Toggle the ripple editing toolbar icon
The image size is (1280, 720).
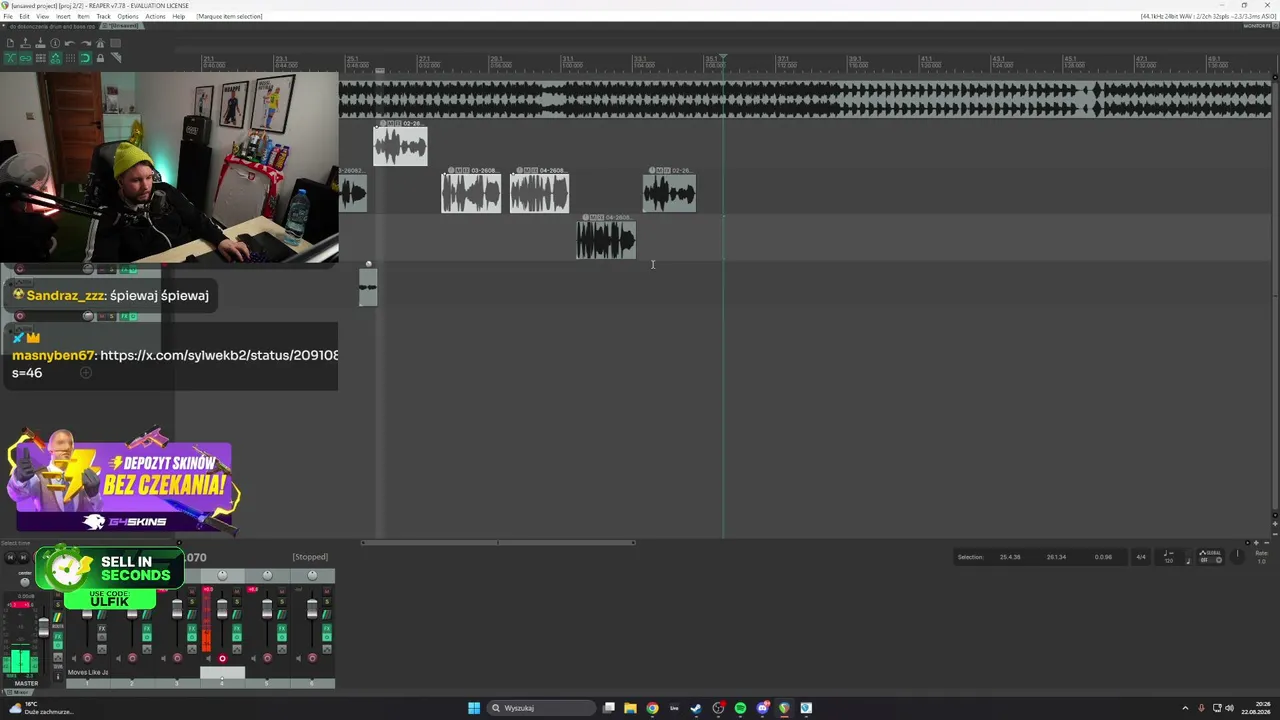[x=40, y=58]
